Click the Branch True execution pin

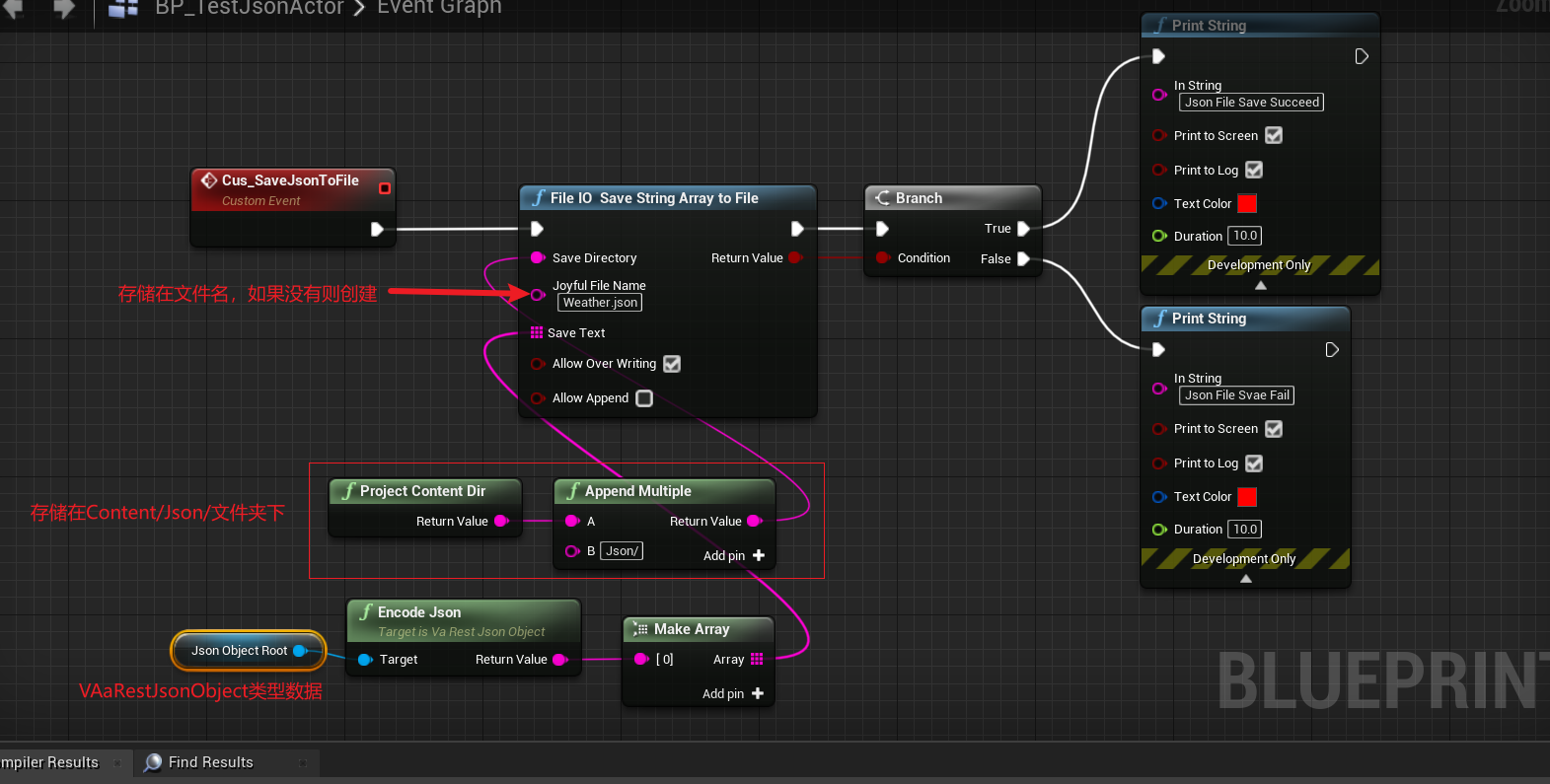pos(1023,229)
